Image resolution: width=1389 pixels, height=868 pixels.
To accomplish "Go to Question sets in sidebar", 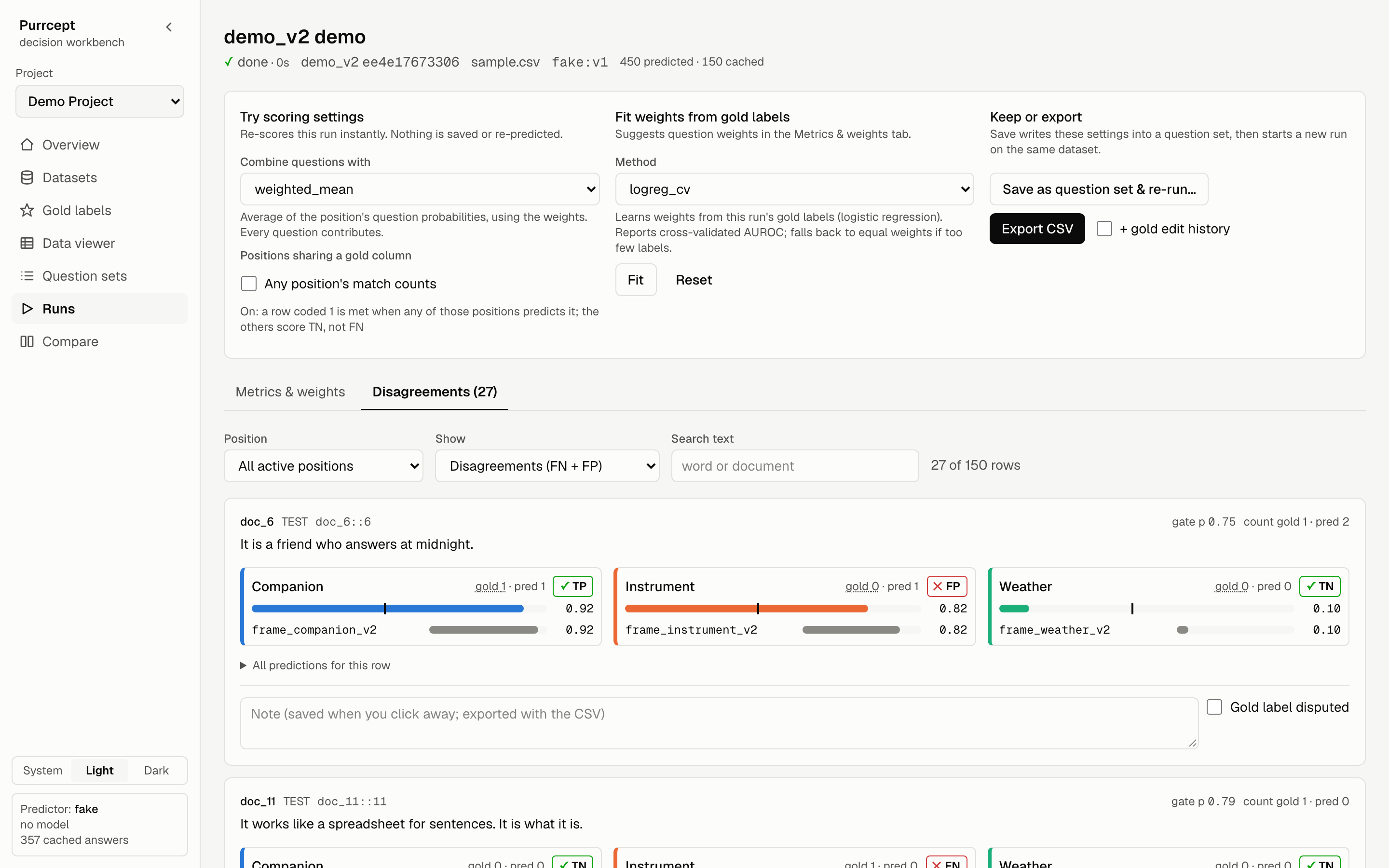I will (x=100, y=275).
